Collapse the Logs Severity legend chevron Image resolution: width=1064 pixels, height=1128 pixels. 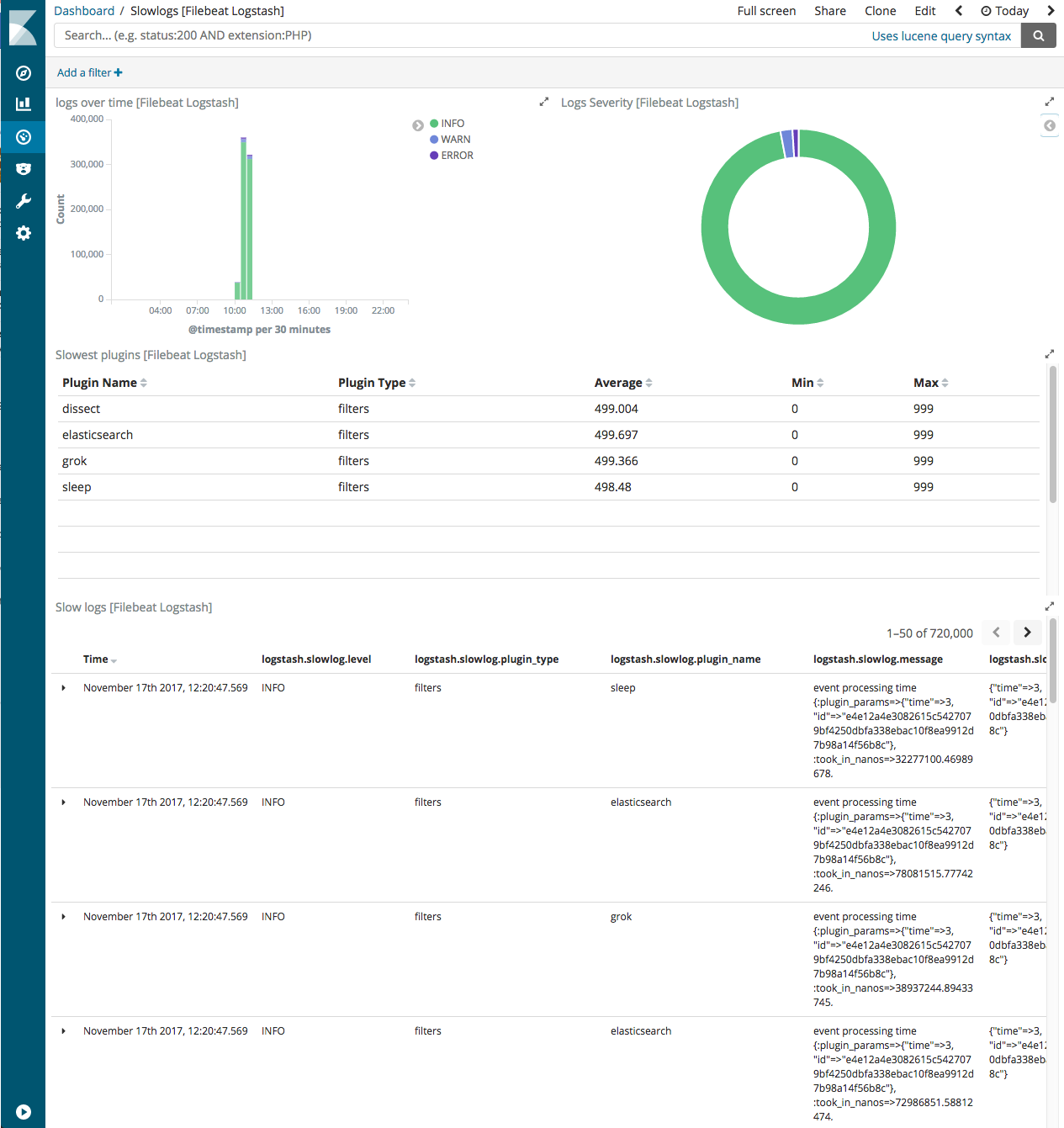coord(1049,125)
